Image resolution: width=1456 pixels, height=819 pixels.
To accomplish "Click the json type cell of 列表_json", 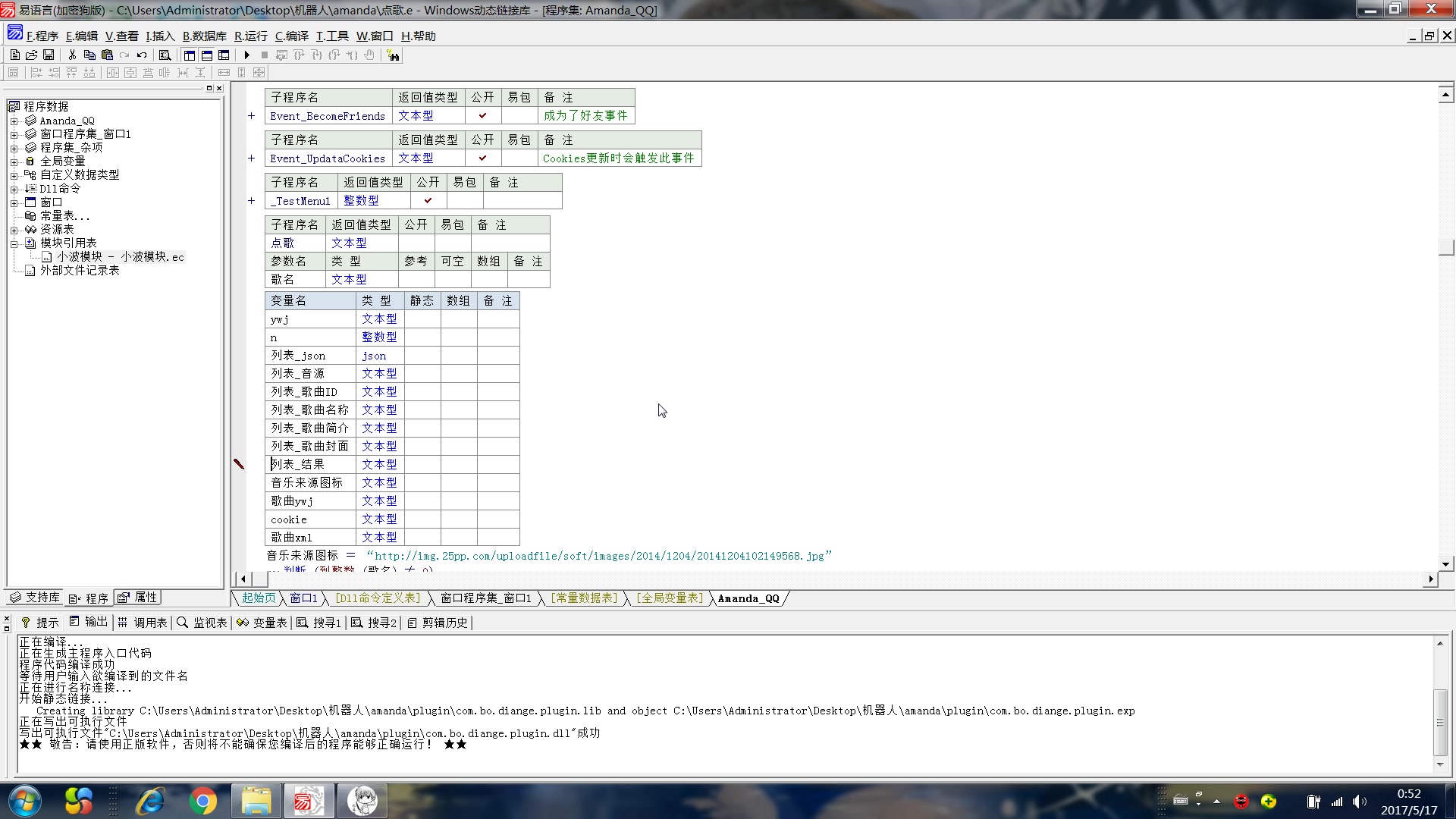I will coord(380,356).
